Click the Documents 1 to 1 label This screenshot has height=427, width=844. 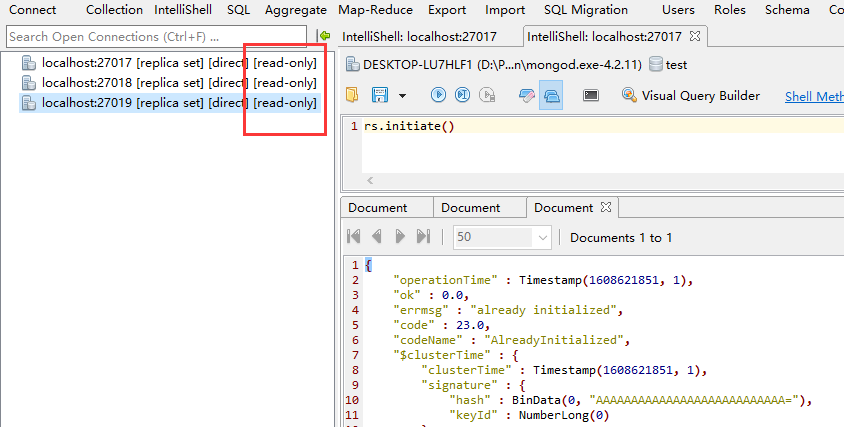pos(621,237)
